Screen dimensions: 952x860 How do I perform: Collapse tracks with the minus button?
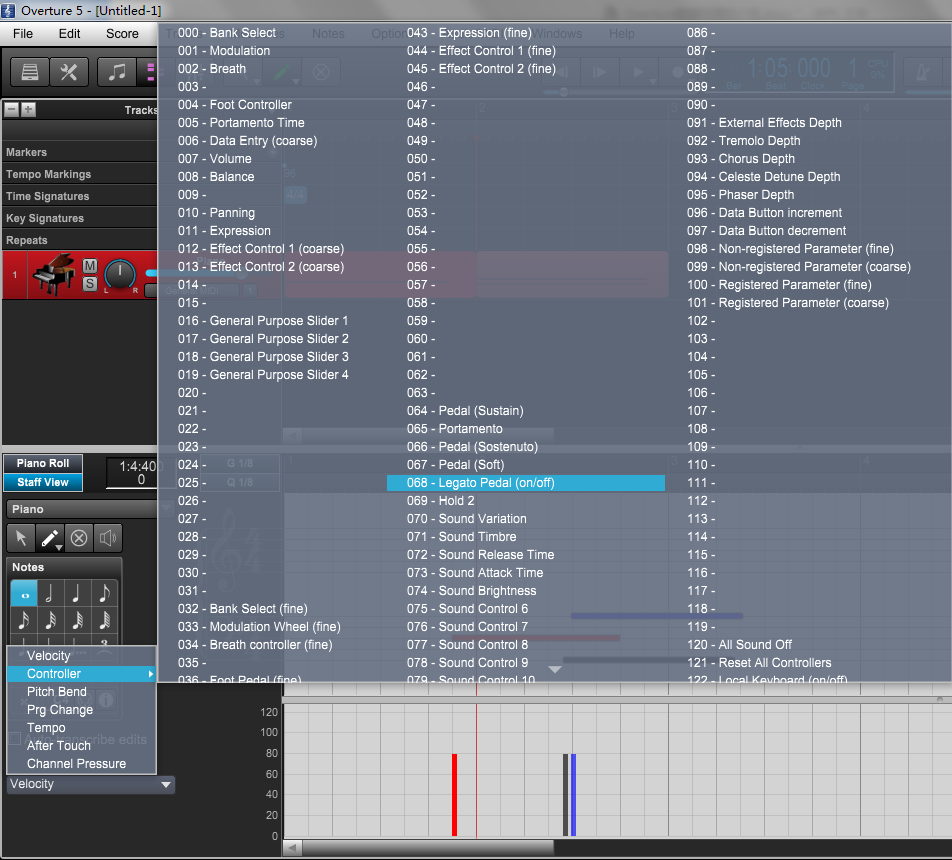click(x=12, y=110)
